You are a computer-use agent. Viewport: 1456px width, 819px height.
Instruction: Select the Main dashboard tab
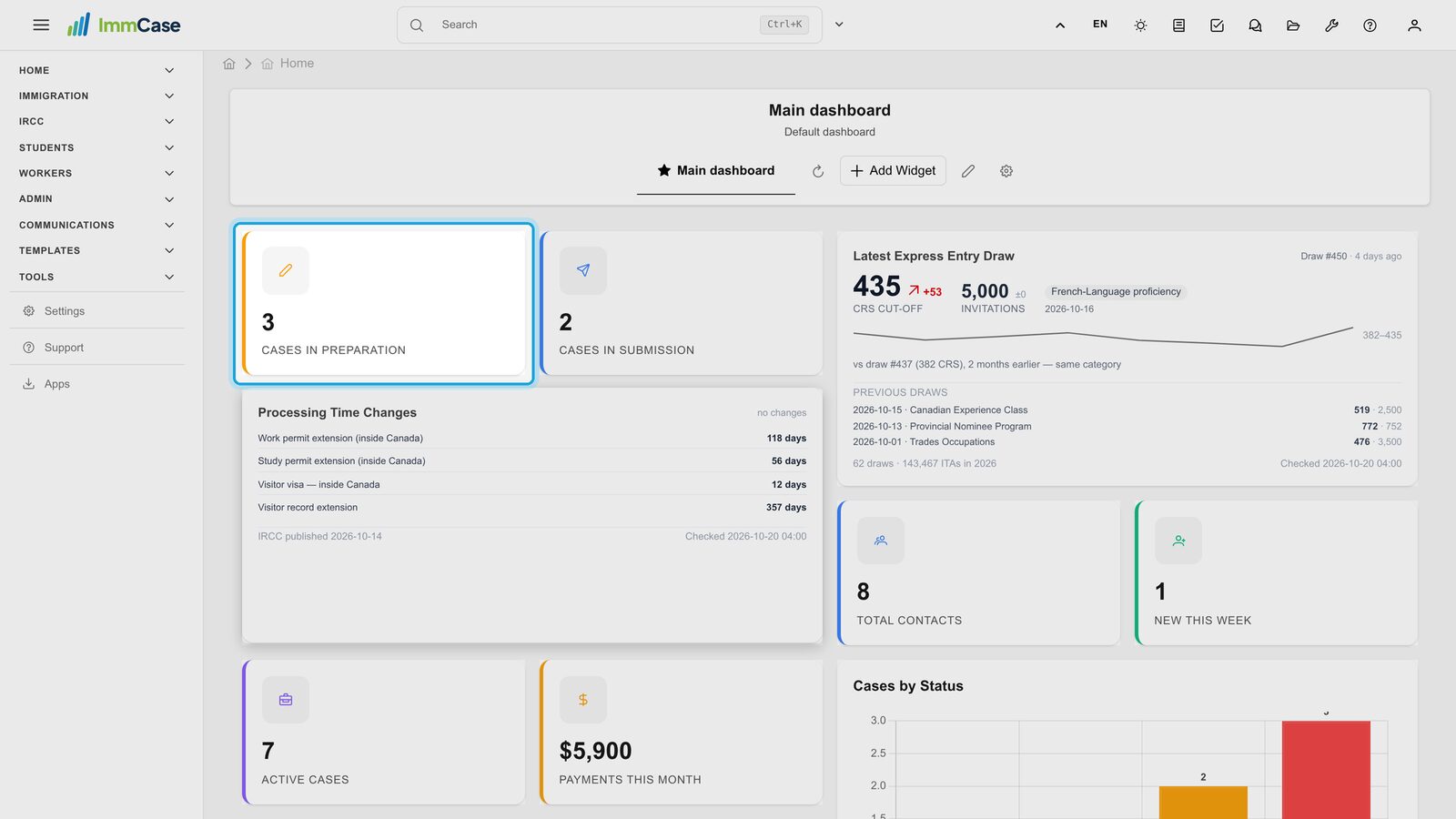click(x=716, y=171)
